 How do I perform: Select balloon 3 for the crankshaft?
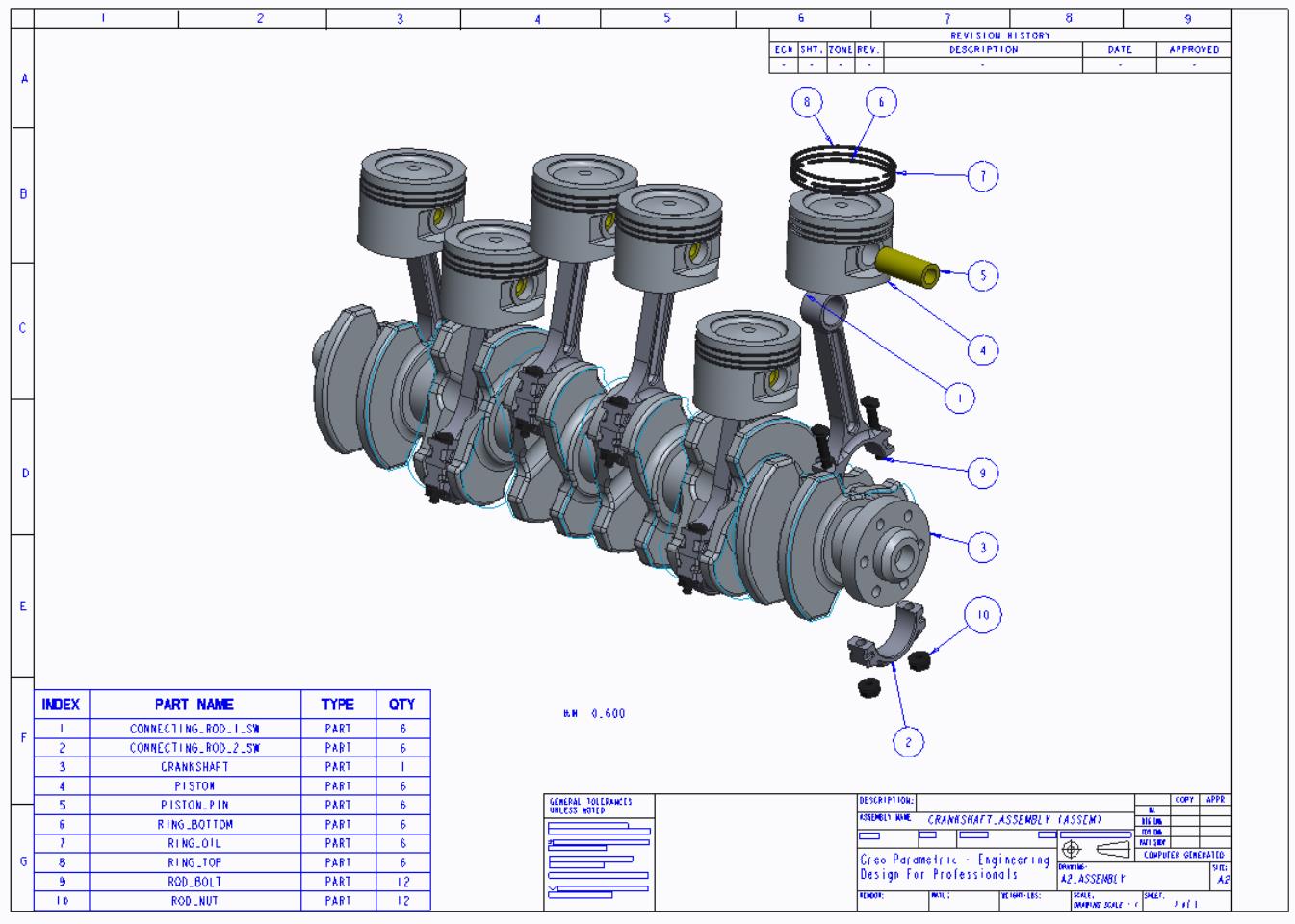(x=982, y=548)
